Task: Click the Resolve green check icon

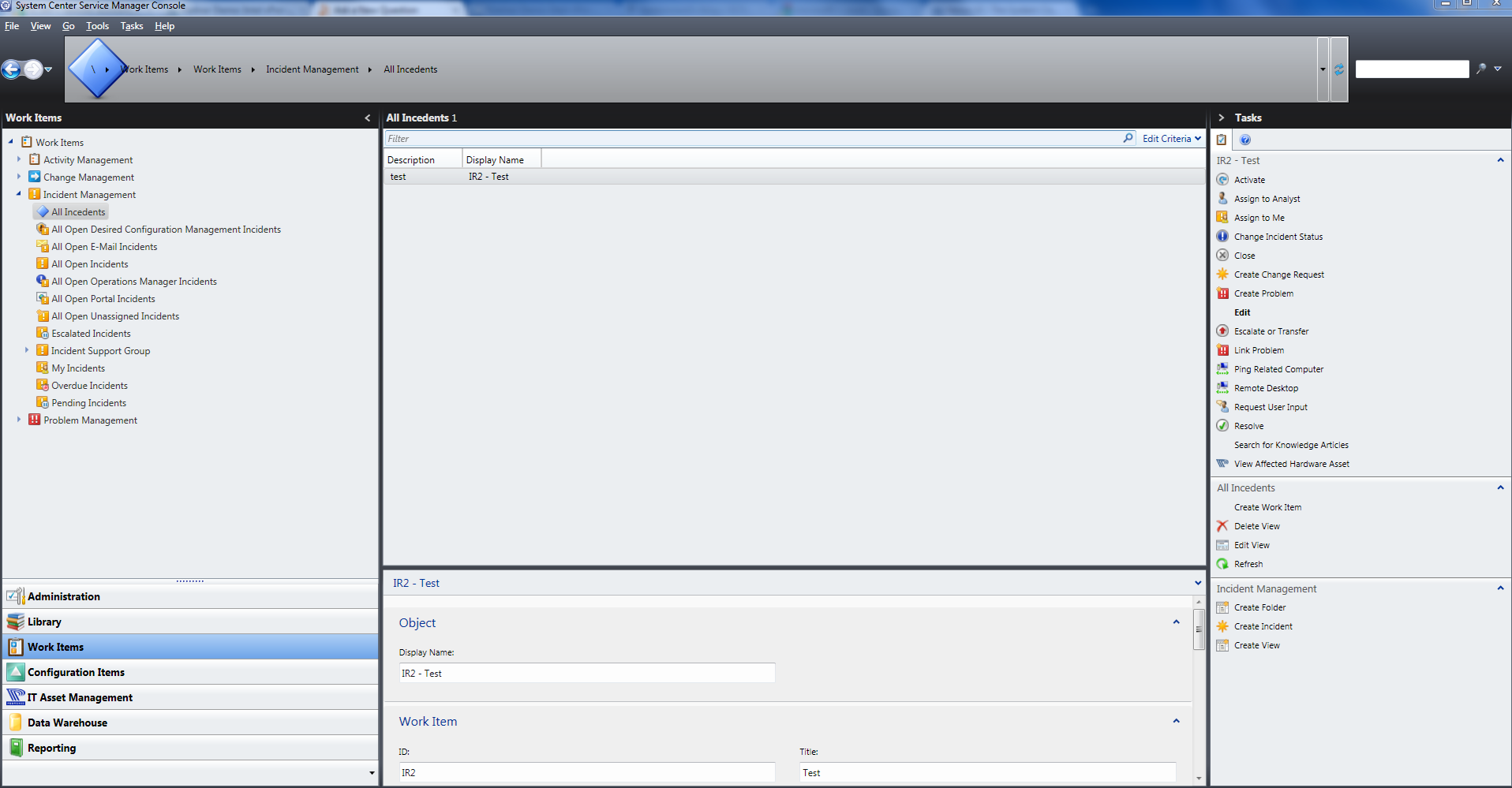Action: tap(1222, 426)
